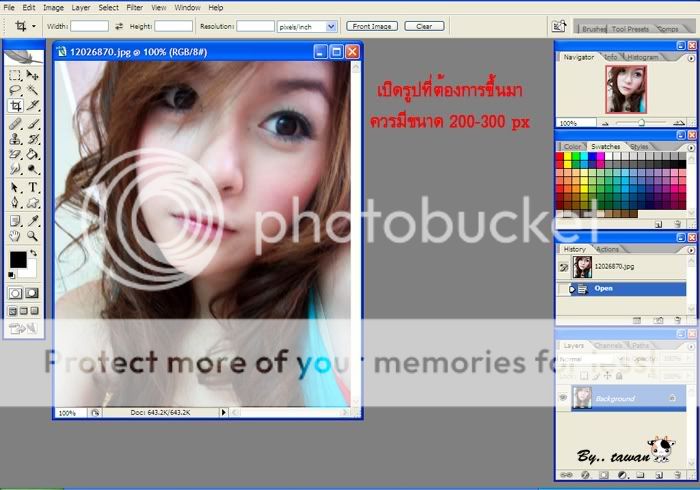Select the Rectangular Marquee tool

pos(15,75)
